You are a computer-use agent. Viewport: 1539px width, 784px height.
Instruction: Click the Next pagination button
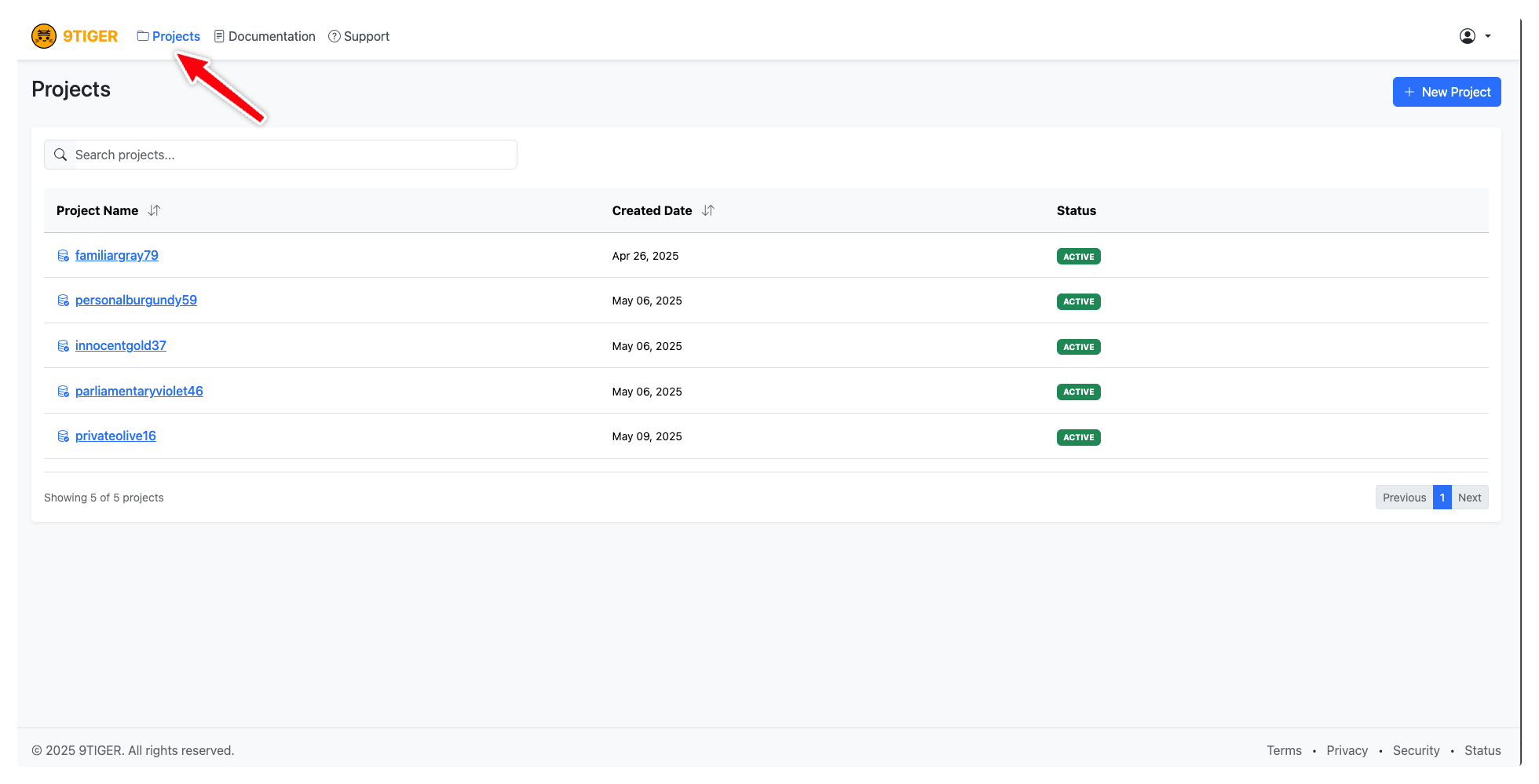(x=1469, y=498)
